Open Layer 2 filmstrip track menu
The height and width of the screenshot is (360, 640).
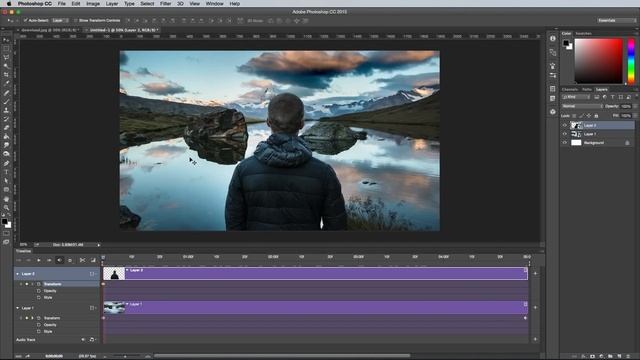[x=93, y=274]
